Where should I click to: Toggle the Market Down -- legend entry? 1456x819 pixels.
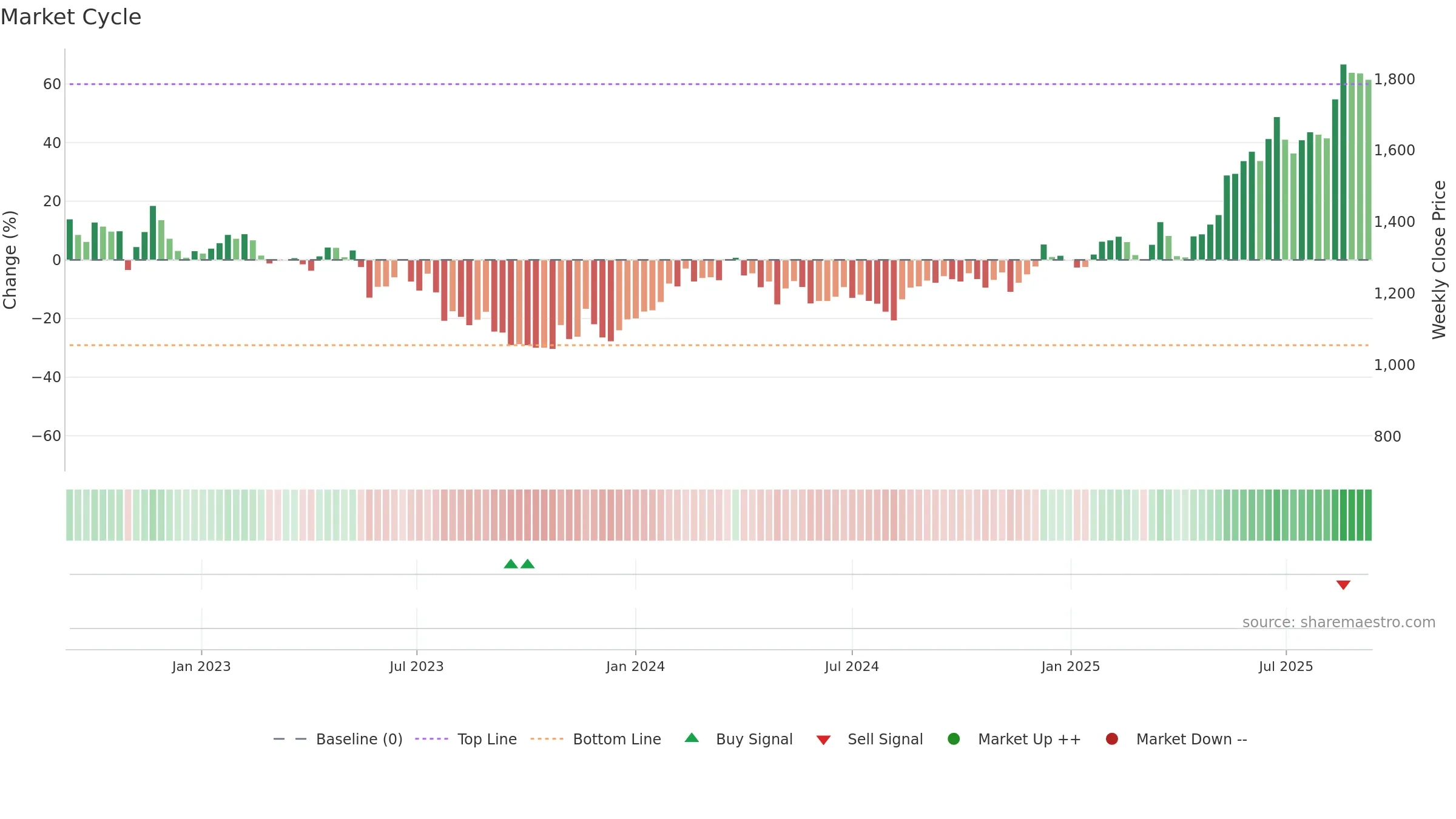[1176, 739]
